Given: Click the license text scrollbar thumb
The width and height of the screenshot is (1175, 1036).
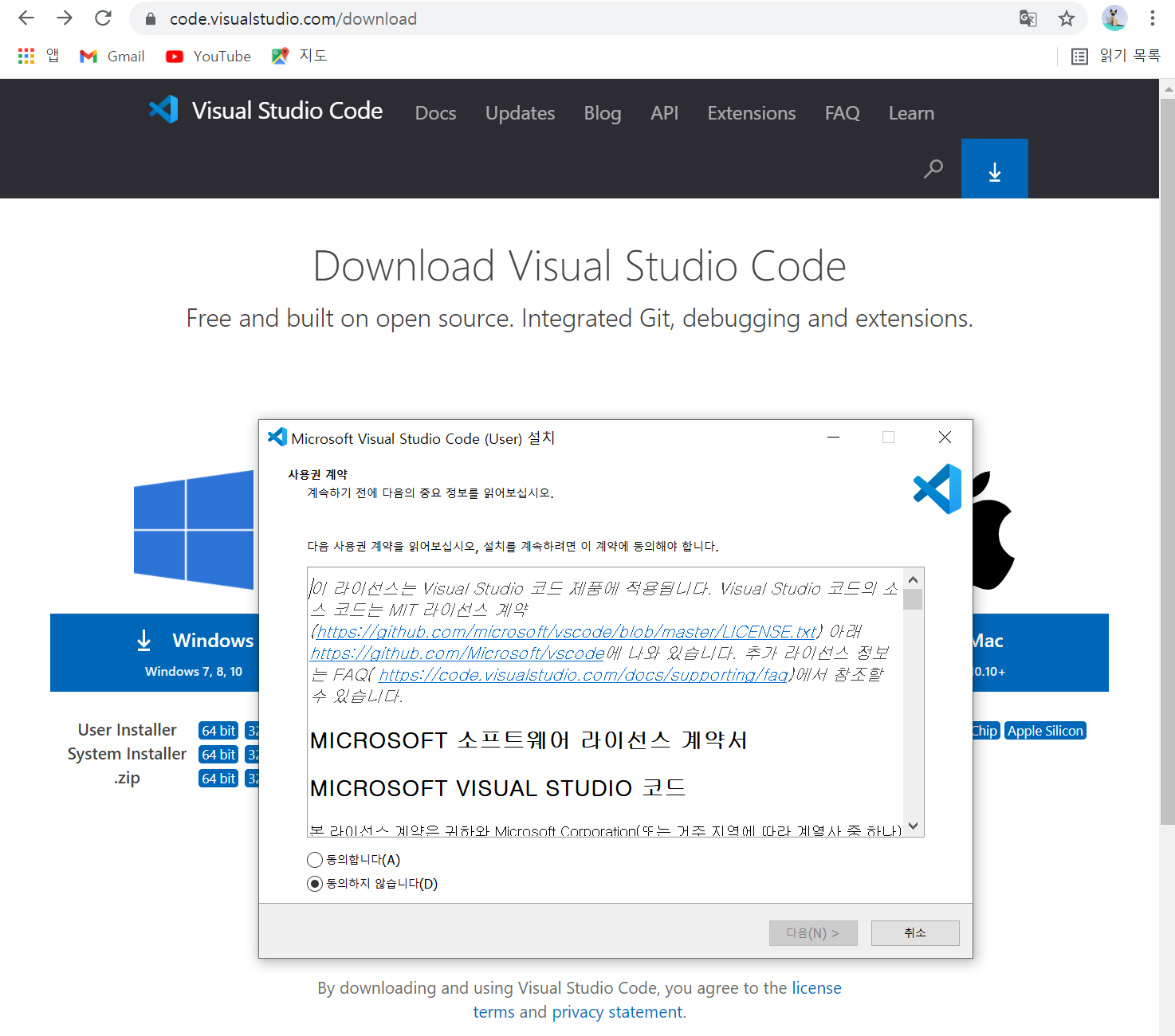Looking at the screenshot, I should [x=914, y=599].
